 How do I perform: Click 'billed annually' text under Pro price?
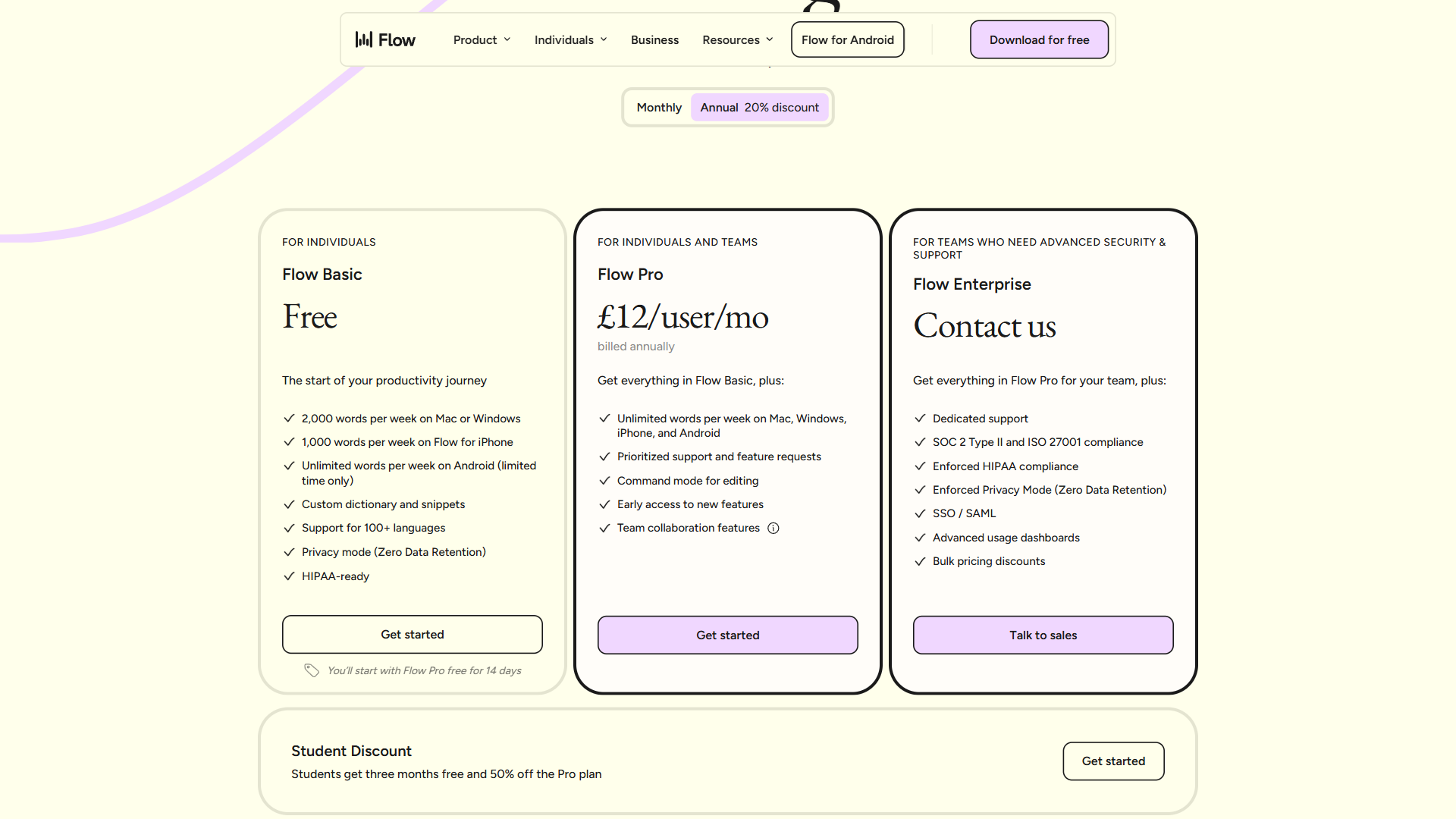point(635,347)
